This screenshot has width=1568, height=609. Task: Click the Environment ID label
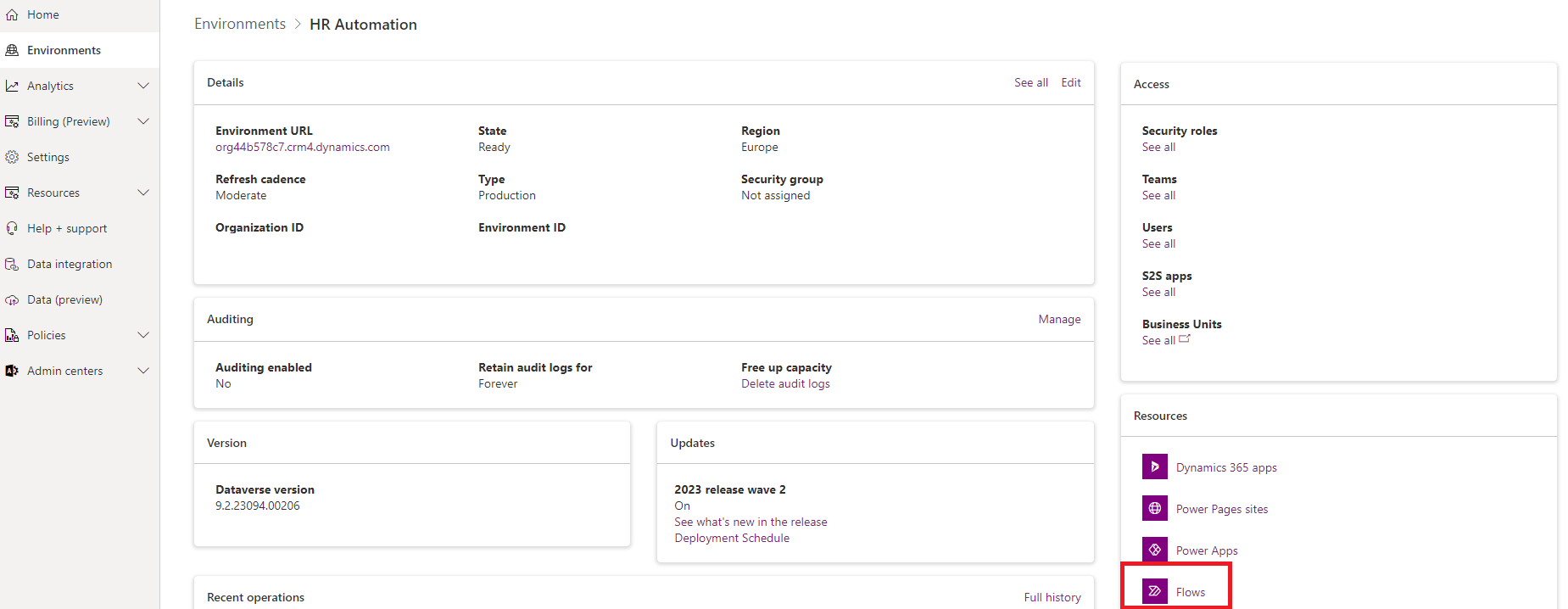[522, 227]
